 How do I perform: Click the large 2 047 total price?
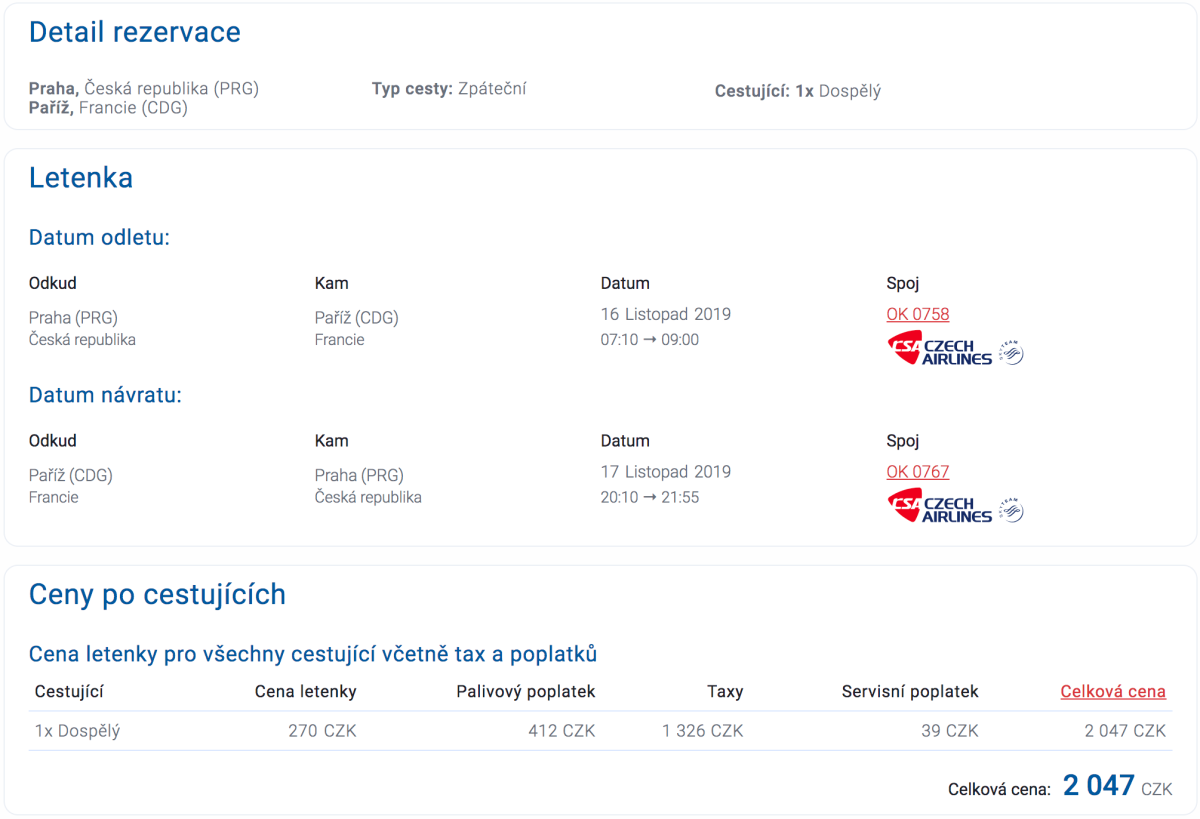(x=1098, y=786)
